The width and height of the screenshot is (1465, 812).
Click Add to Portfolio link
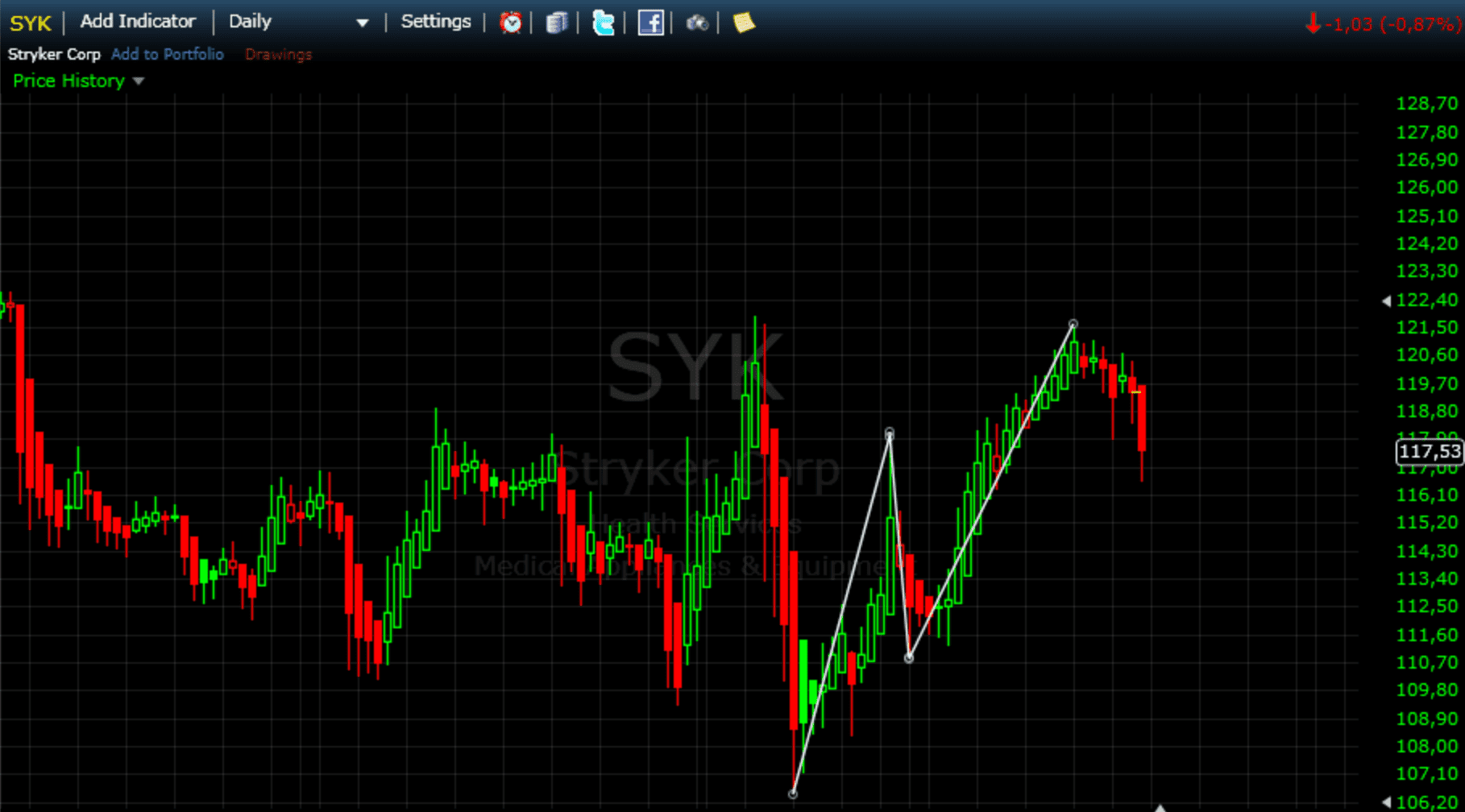coord(168,54)
